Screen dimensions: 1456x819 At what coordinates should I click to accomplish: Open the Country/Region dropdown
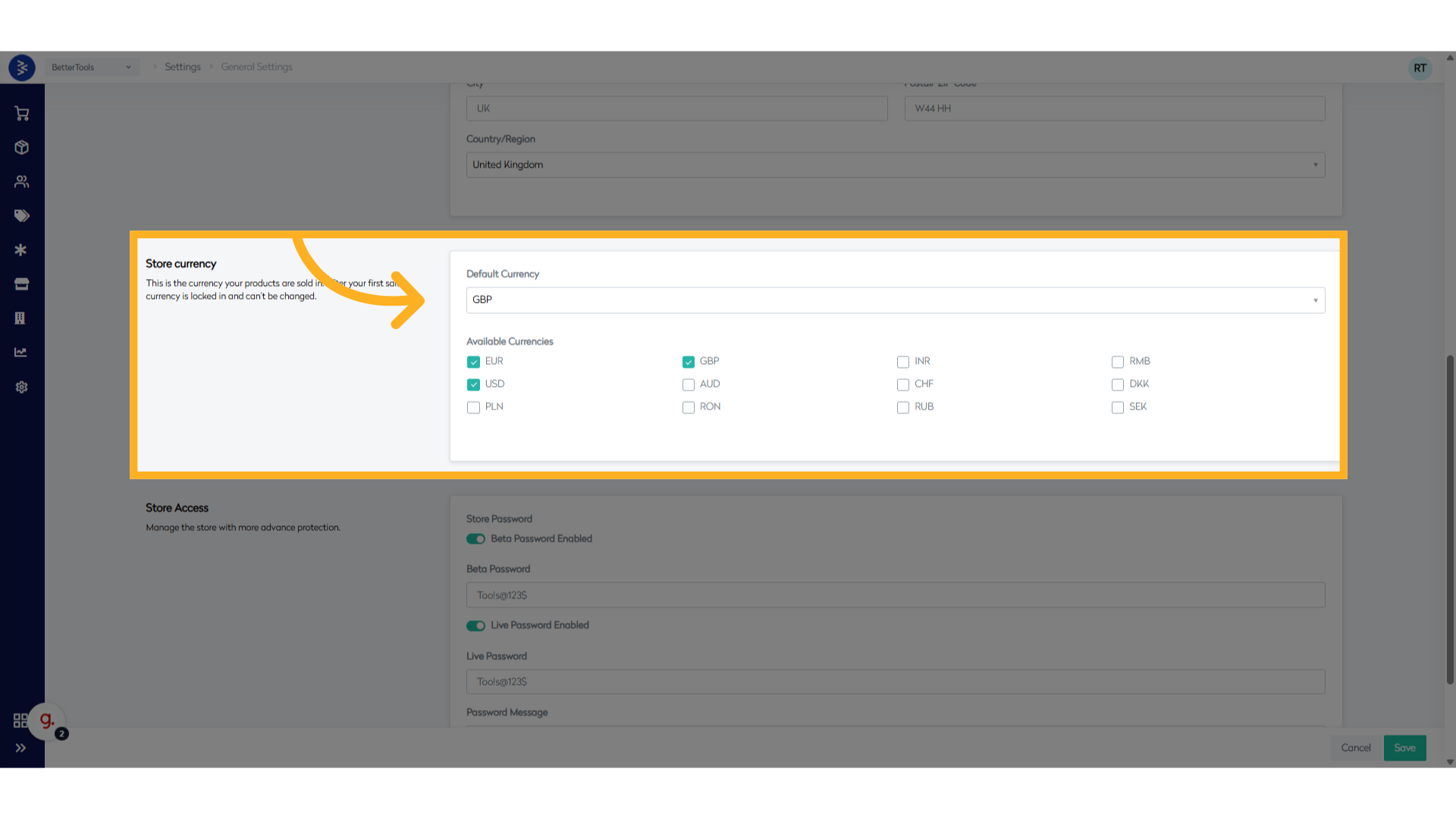coord(895,165)
